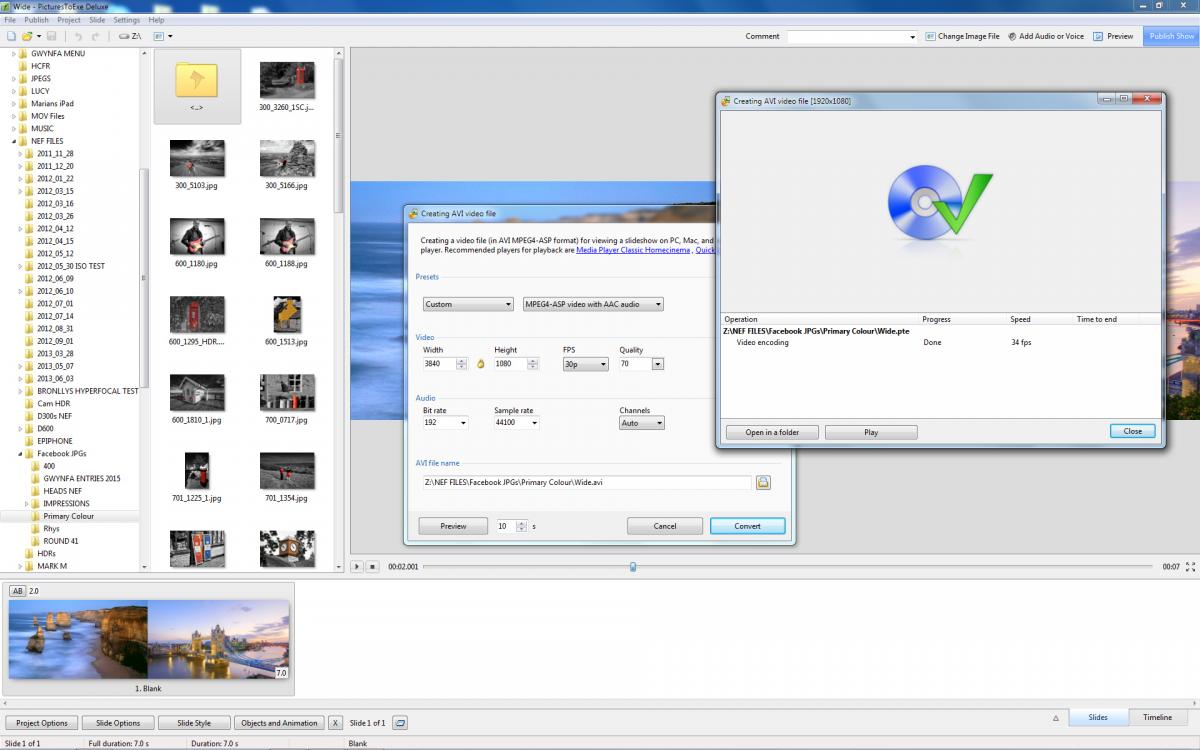Switch to the Slides tab
1200x750 pixels.
[1098, 717]
